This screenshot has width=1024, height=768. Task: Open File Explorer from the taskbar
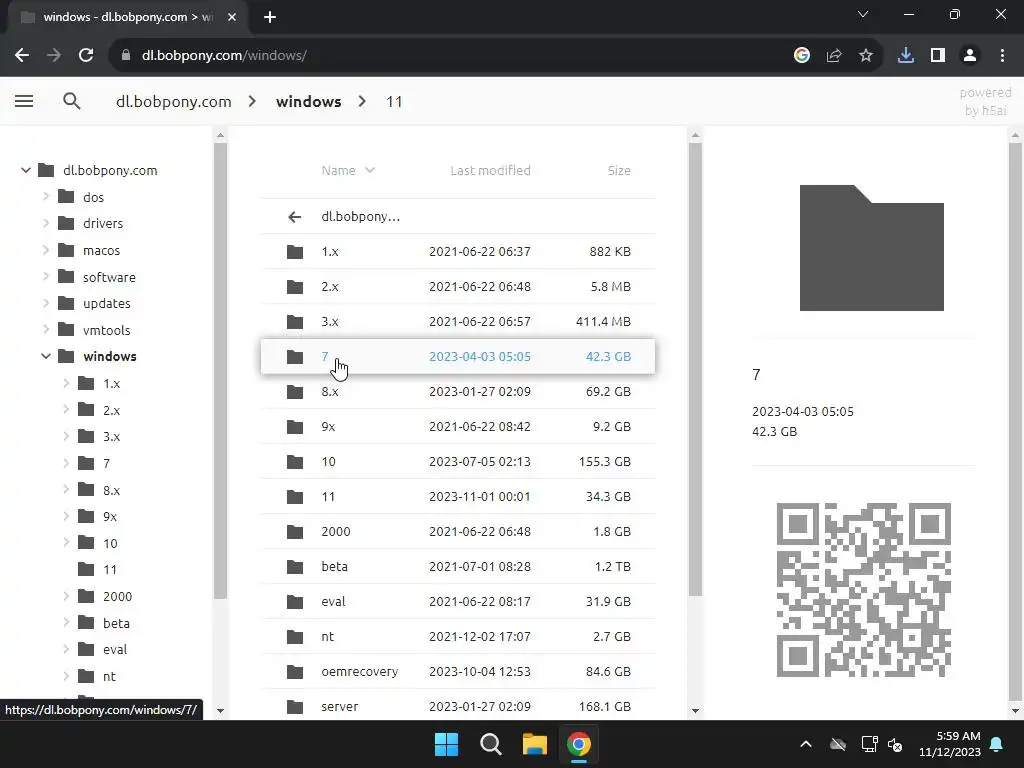coord(535,744)
